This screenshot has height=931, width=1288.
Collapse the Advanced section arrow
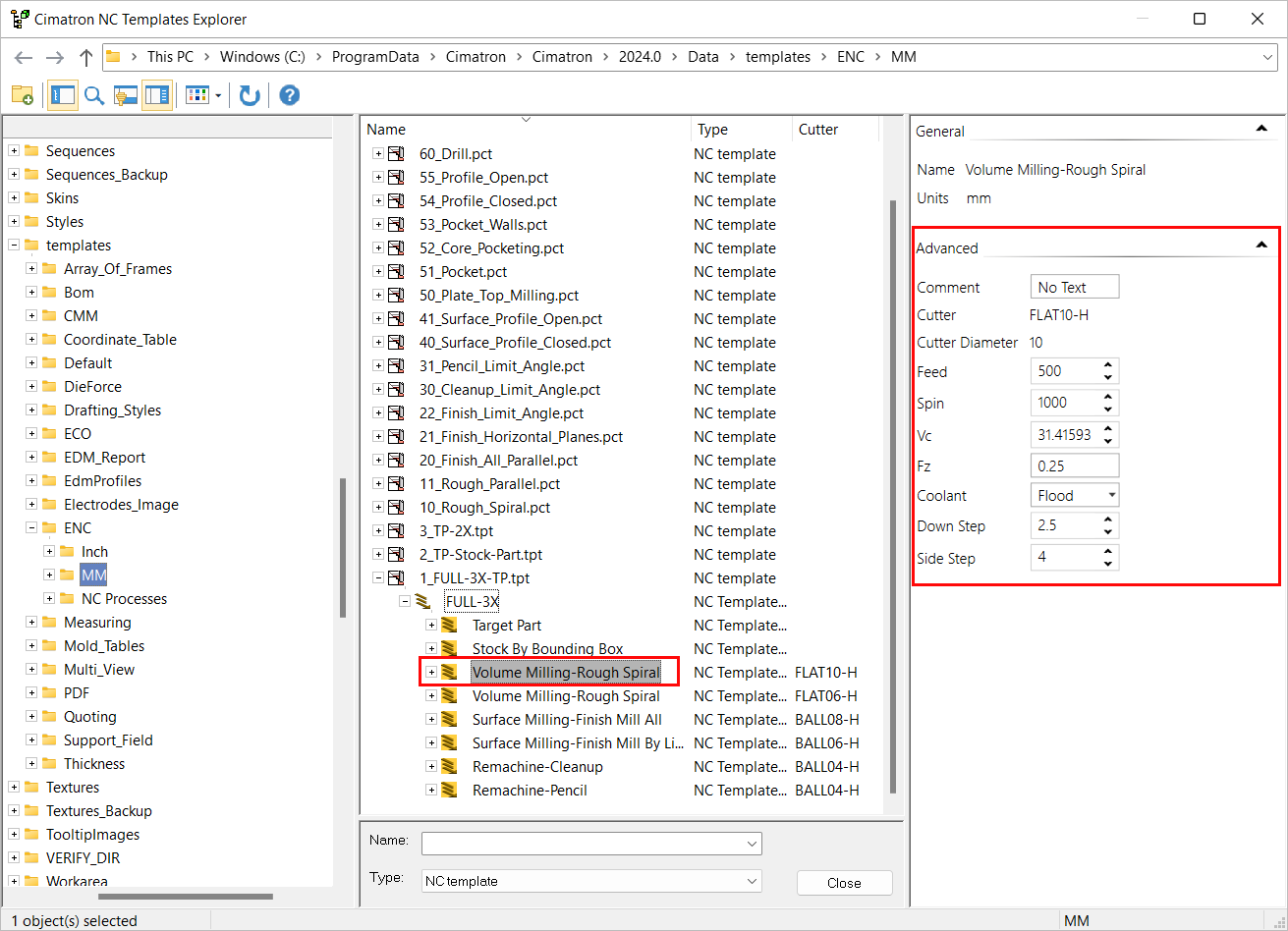pyautogui.click(x=1261, y=246)
